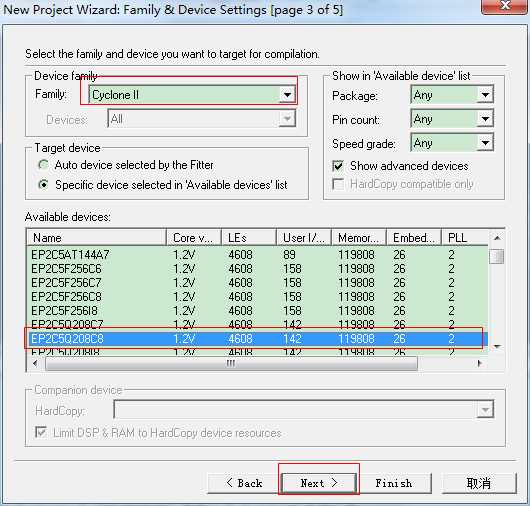Sort by Memory column header
530x506 pixels.
click(359, 238)
